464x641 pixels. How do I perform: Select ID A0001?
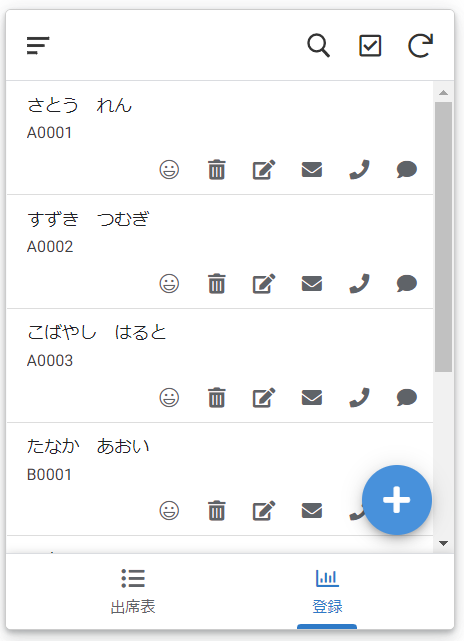coord(49,133)
